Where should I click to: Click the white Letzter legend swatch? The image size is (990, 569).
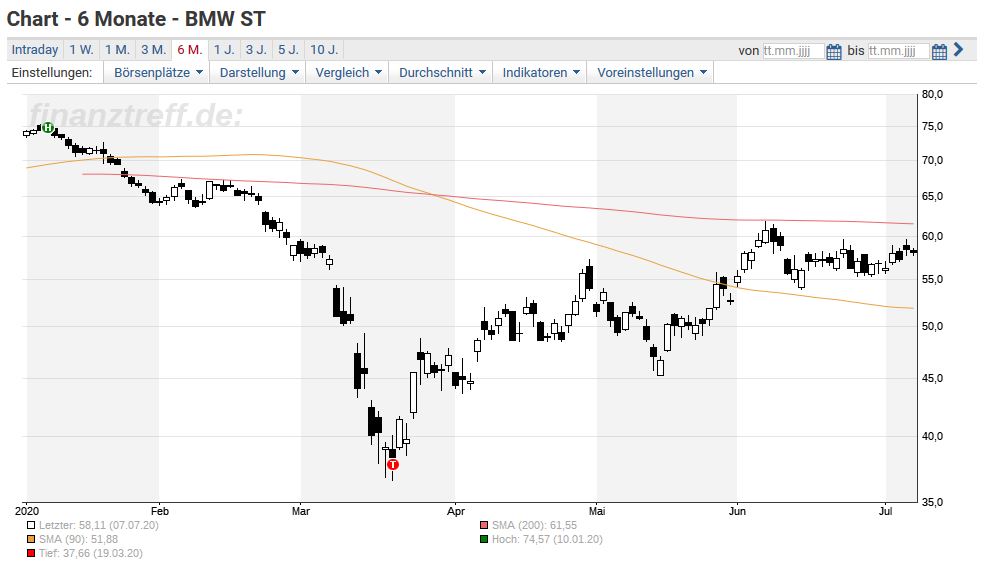[31, 525]
